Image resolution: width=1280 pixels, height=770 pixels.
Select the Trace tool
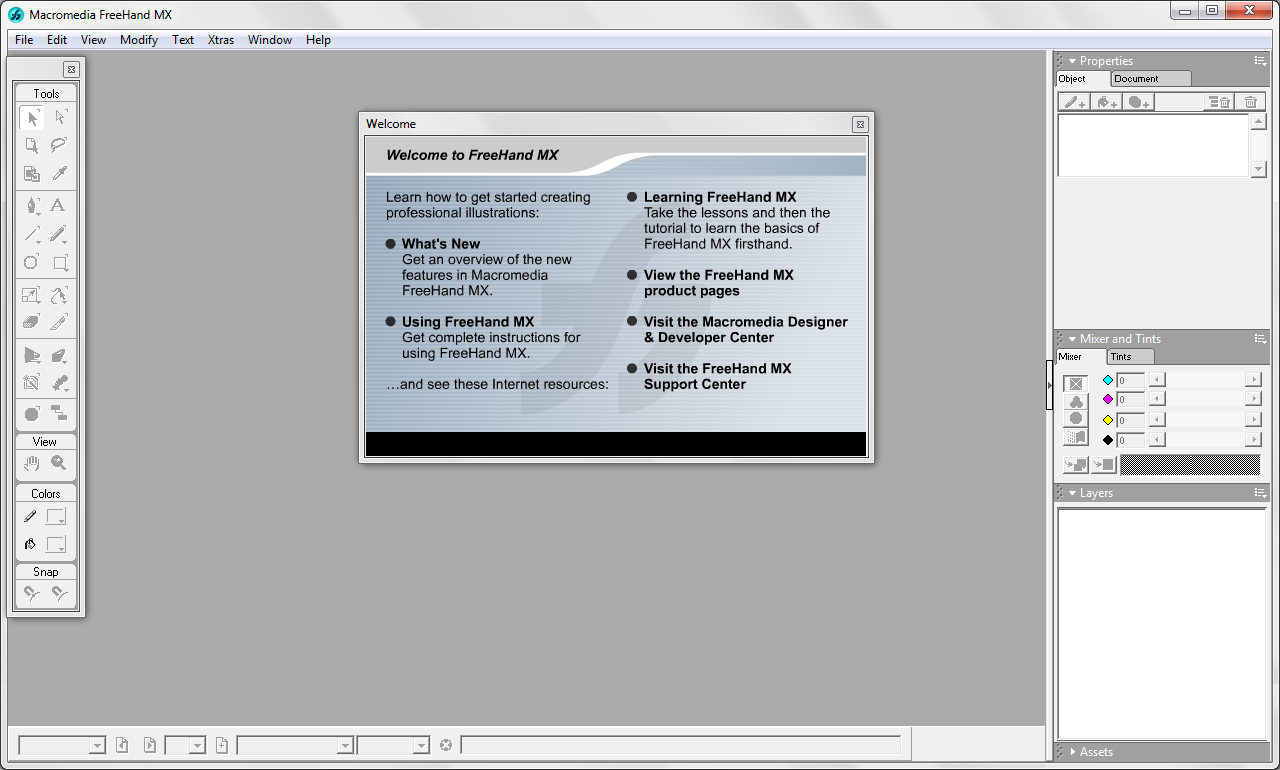tap(32, 382)
